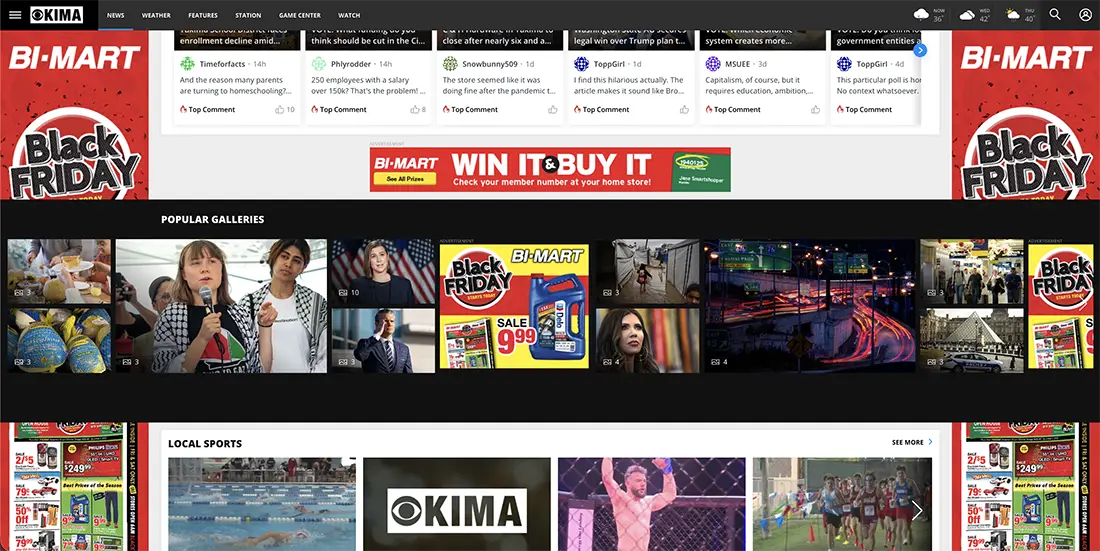Like ToppGirl 1d comment thumbs-up icon
The height and width of the screenshot is (551, 1100).
[x=684, y=109]
